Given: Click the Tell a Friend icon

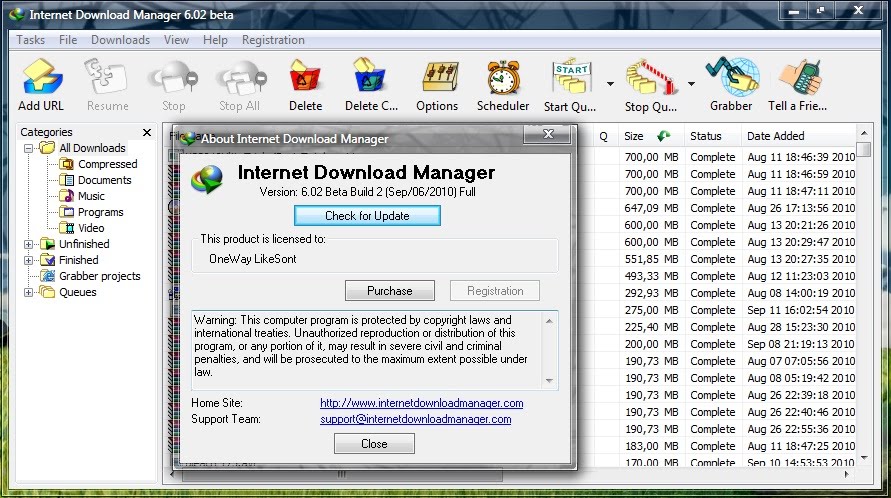Looking at the screenshot, I should tap(798, 85).
